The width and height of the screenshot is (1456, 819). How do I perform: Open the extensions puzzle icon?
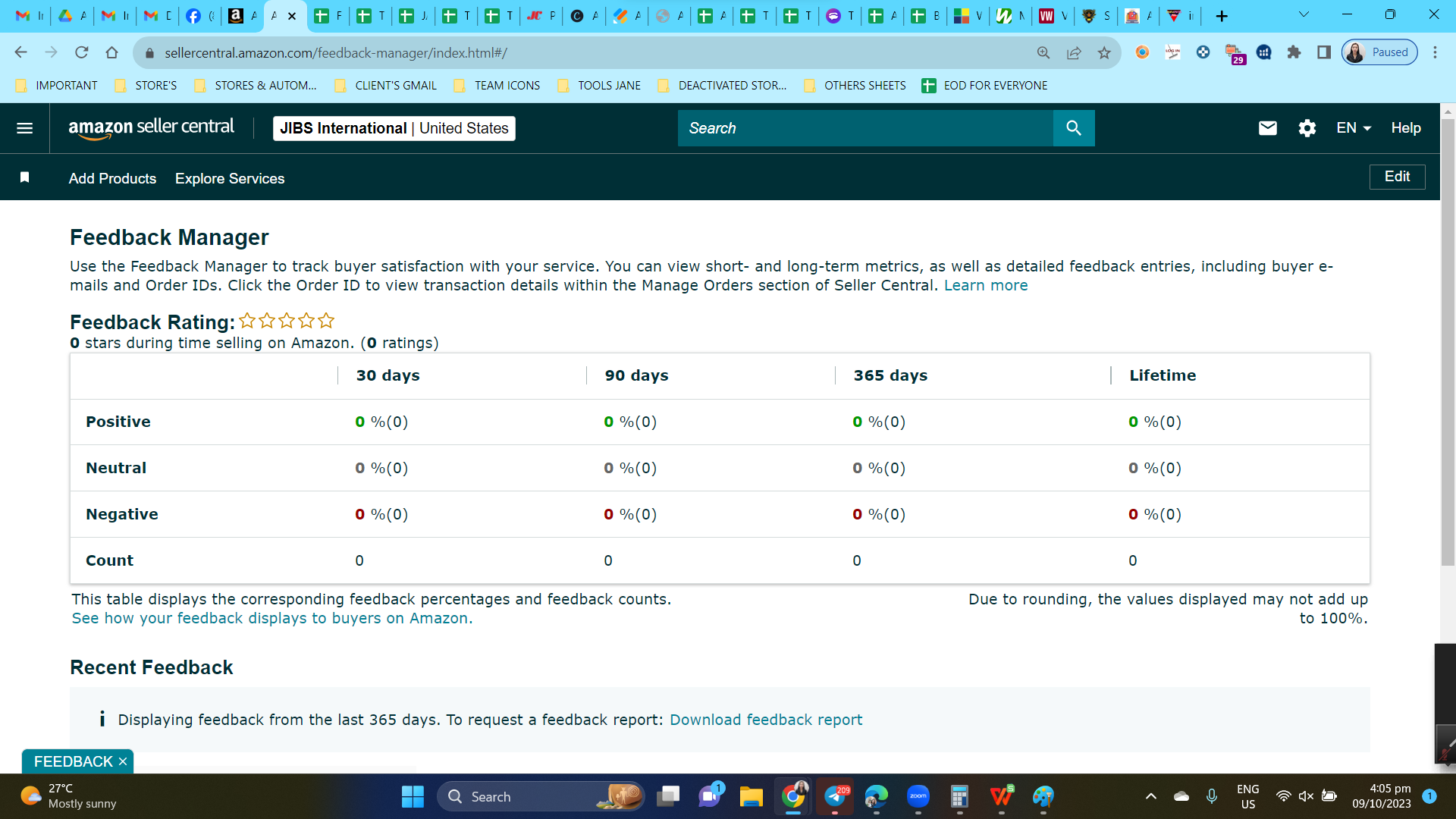[1294, 52]
